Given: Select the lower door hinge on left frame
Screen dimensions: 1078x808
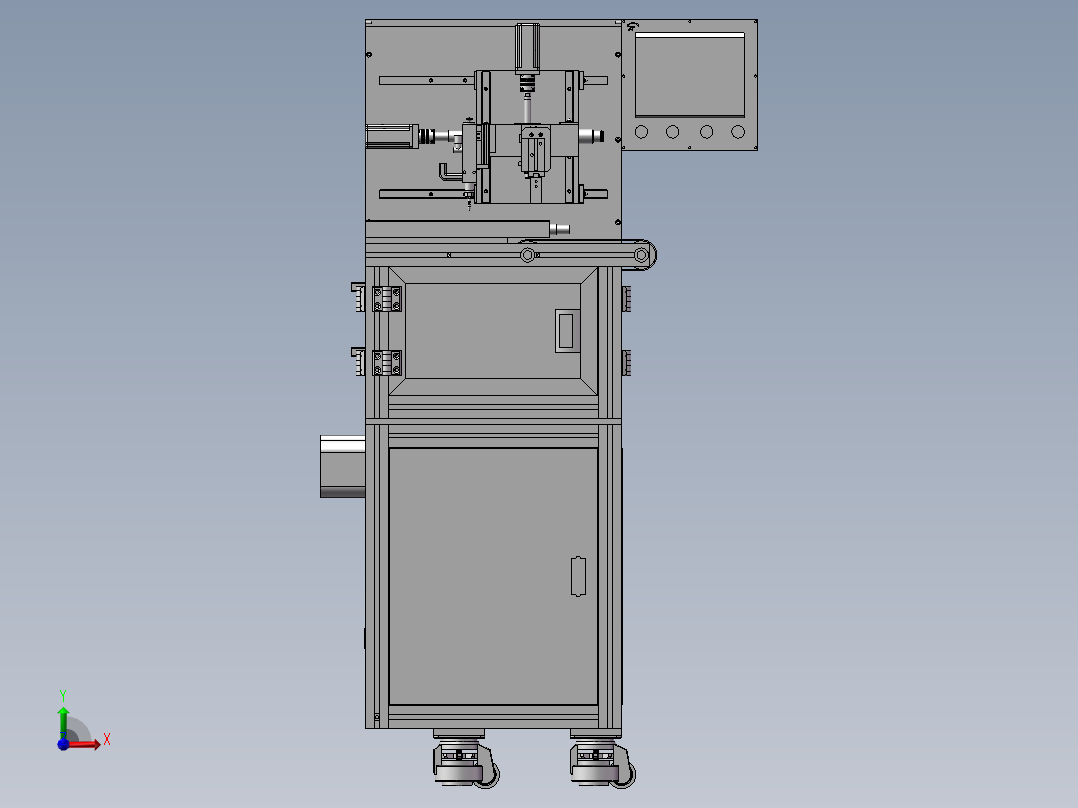Looking at the screenshot, I should 386,363.
